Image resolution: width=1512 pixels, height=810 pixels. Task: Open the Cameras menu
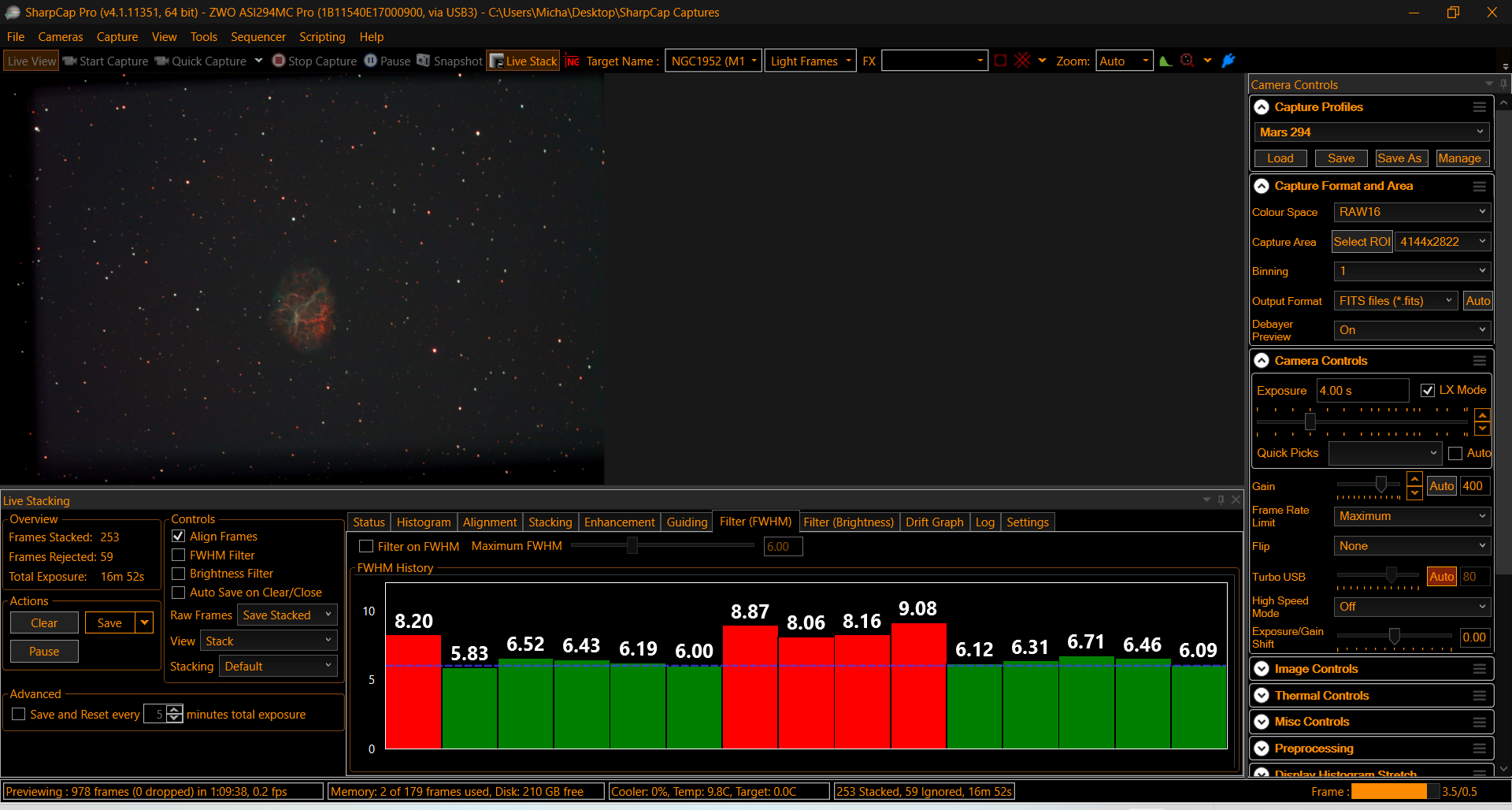coord(61,37)
